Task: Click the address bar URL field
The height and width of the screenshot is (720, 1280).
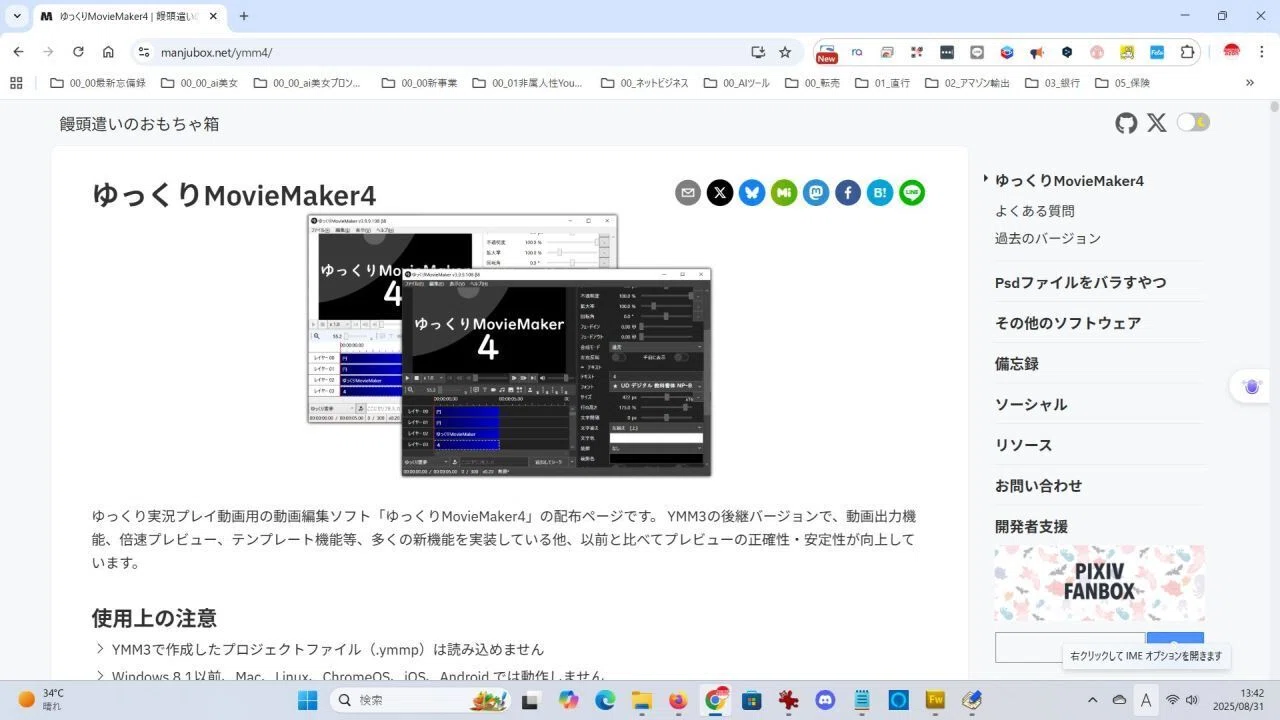Action: click(450, 52)
